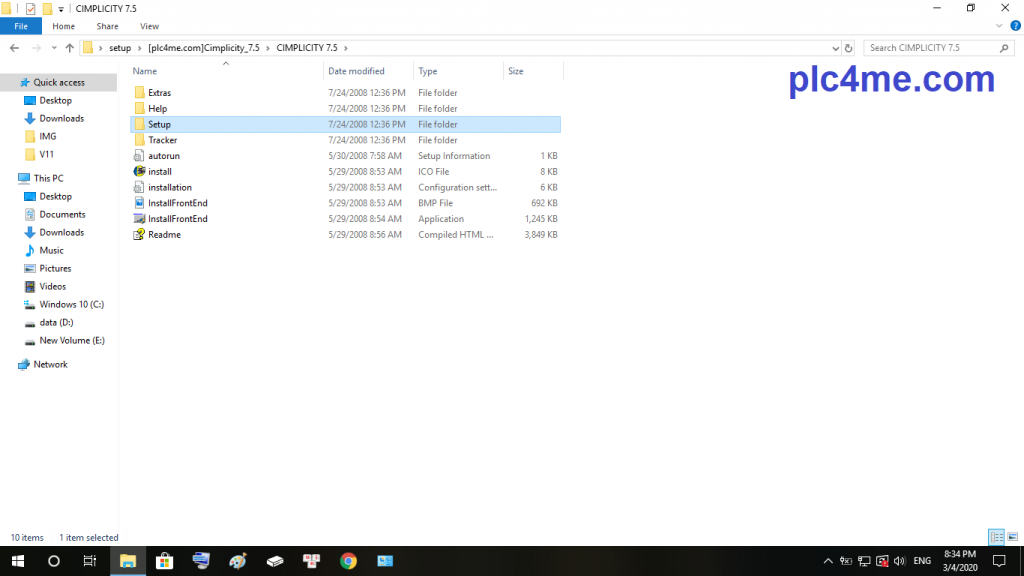Click the Refresh button beside the address bar

849,48
